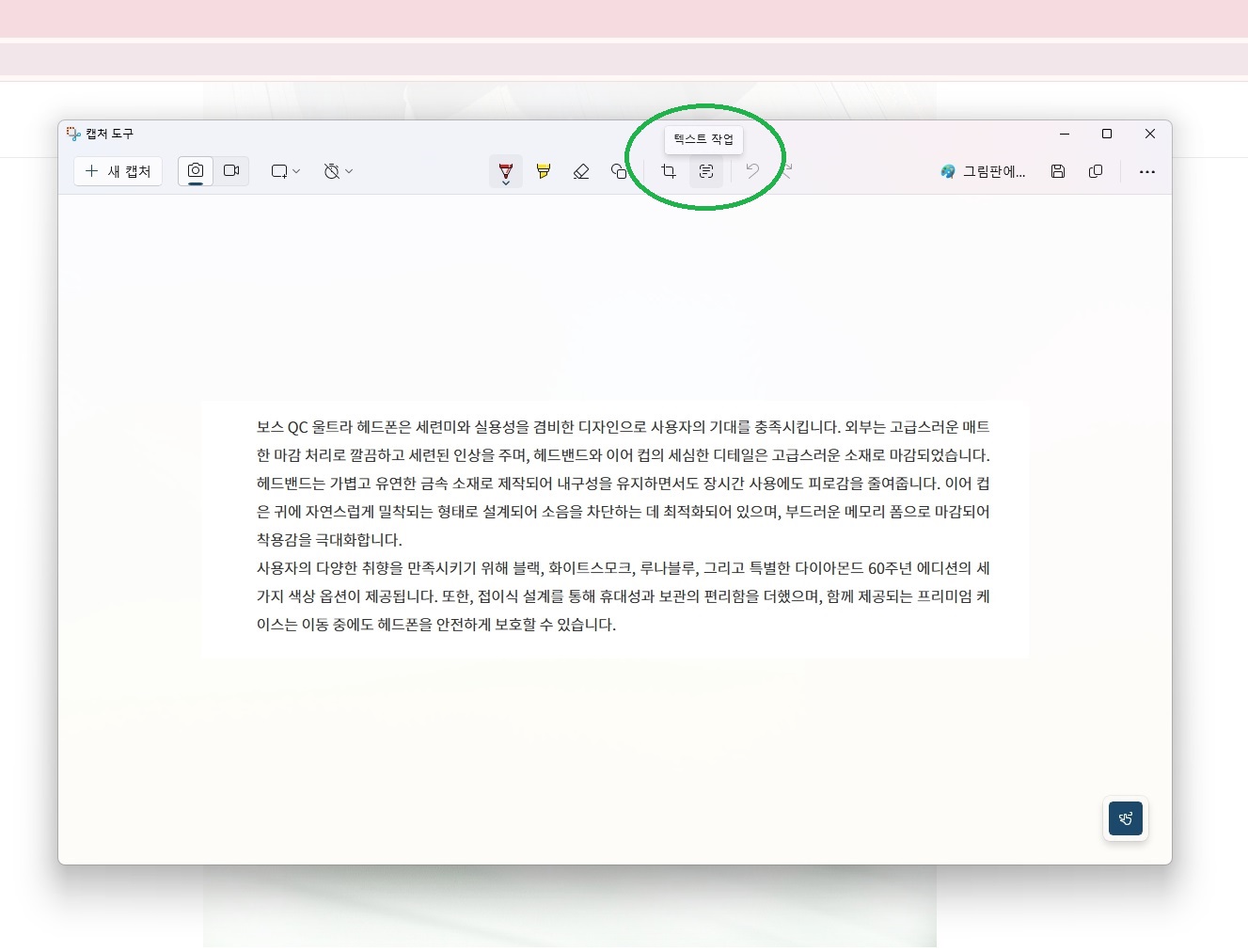Click the save (floppy disk) icon

(x=1058, y=171)
